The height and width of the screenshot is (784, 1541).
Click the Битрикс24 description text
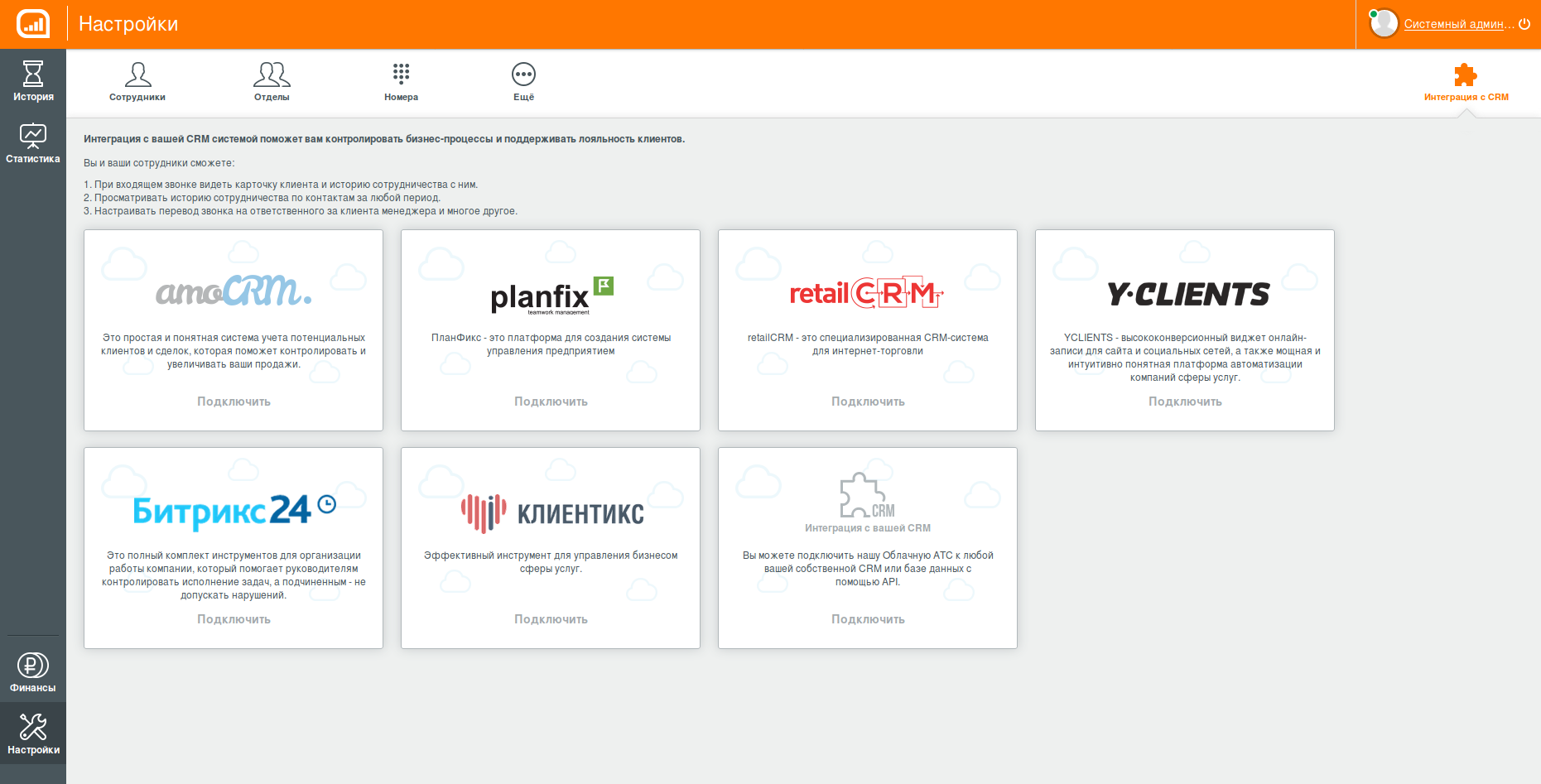point(234,575)
